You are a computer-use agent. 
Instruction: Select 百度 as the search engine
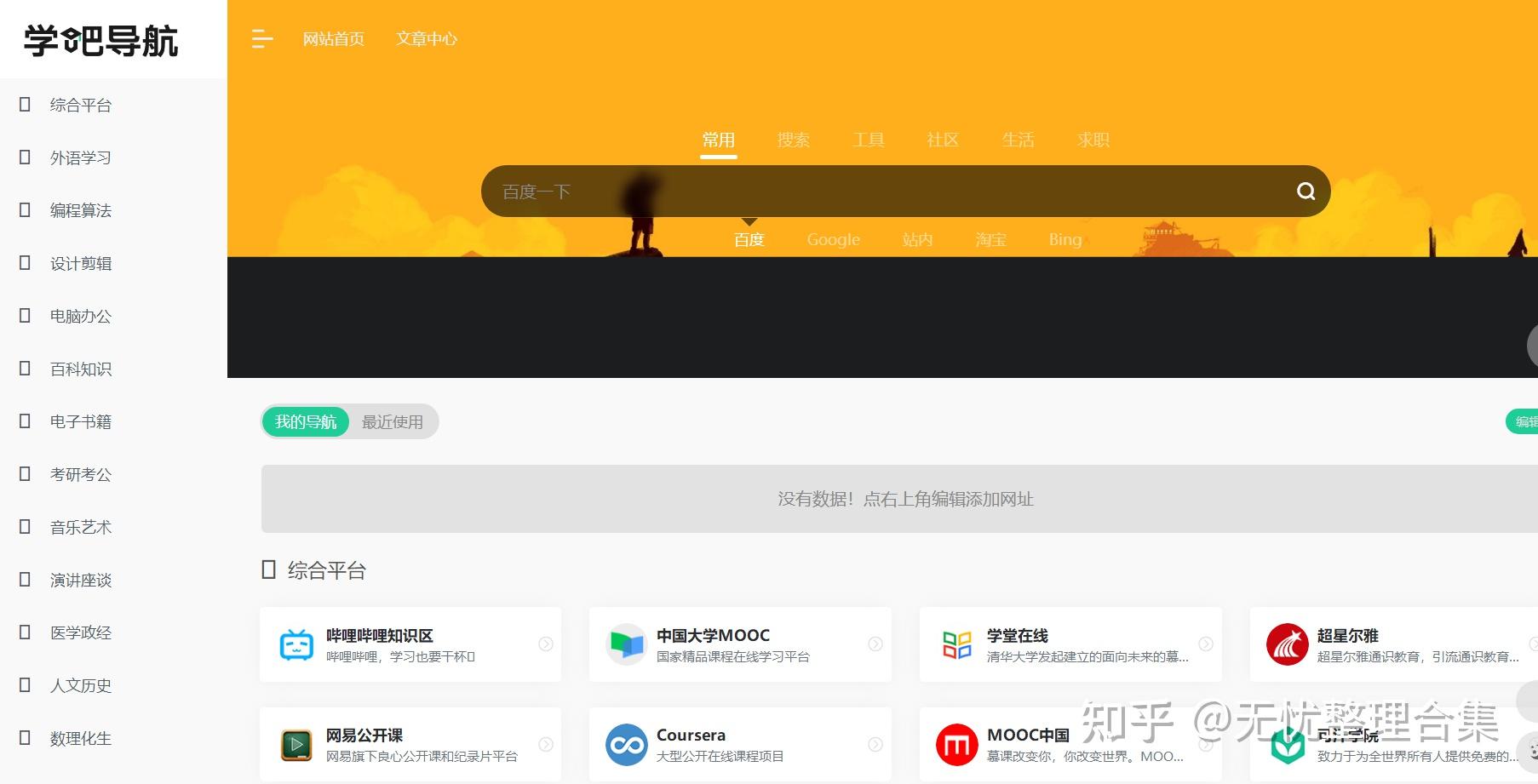tap(749, 240)
